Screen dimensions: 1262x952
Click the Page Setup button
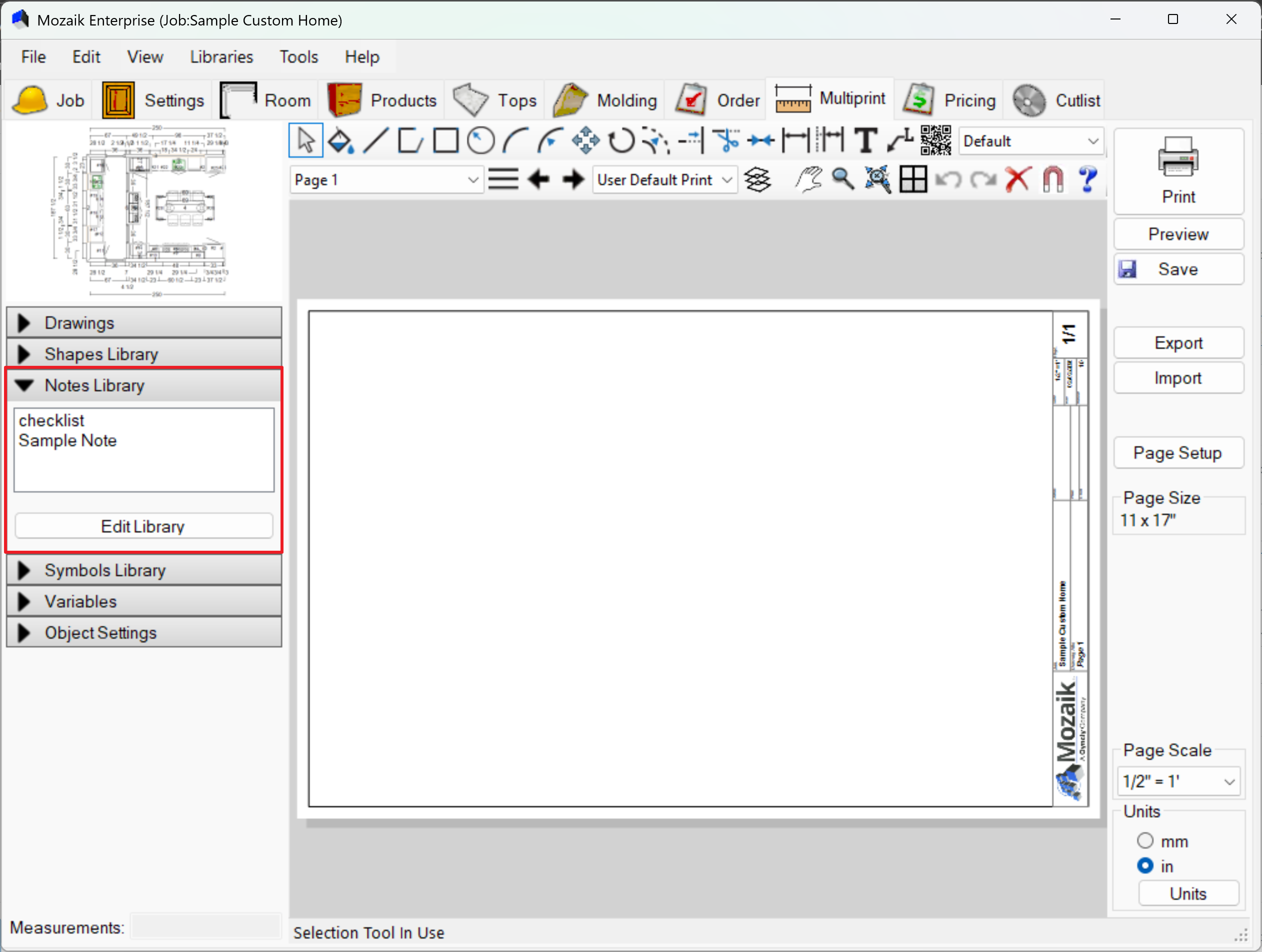click(x=1177, y=453)
